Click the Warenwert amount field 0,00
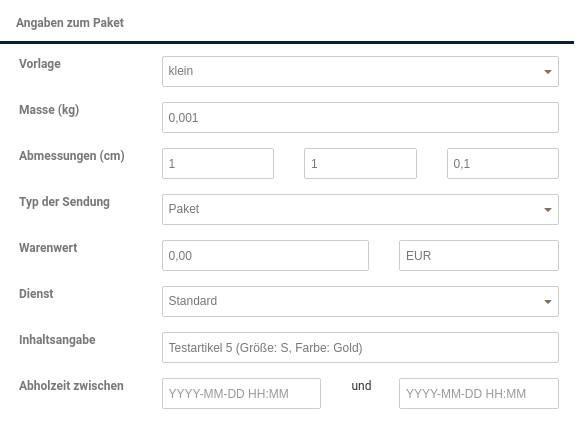Image resolution: width=578 pixels, height=426 pixels. (265, 255)
